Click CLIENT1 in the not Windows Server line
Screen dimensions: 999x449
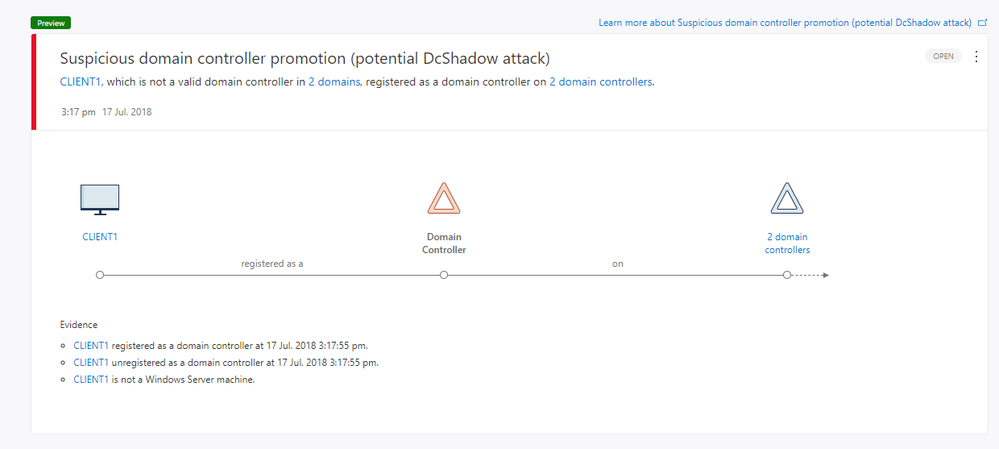point(91,379)
